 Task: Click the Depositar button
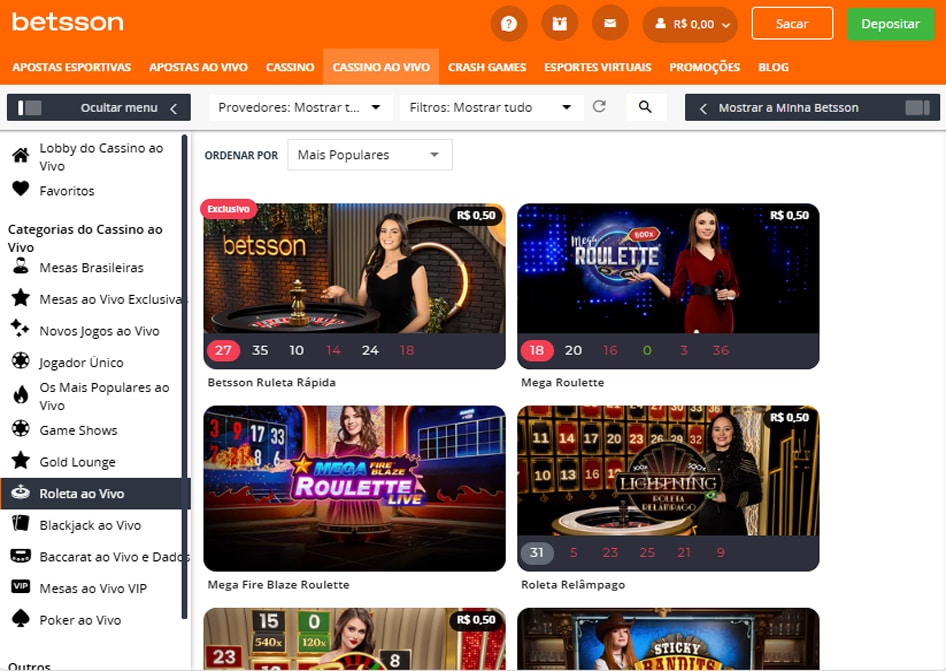coord(890,23)
